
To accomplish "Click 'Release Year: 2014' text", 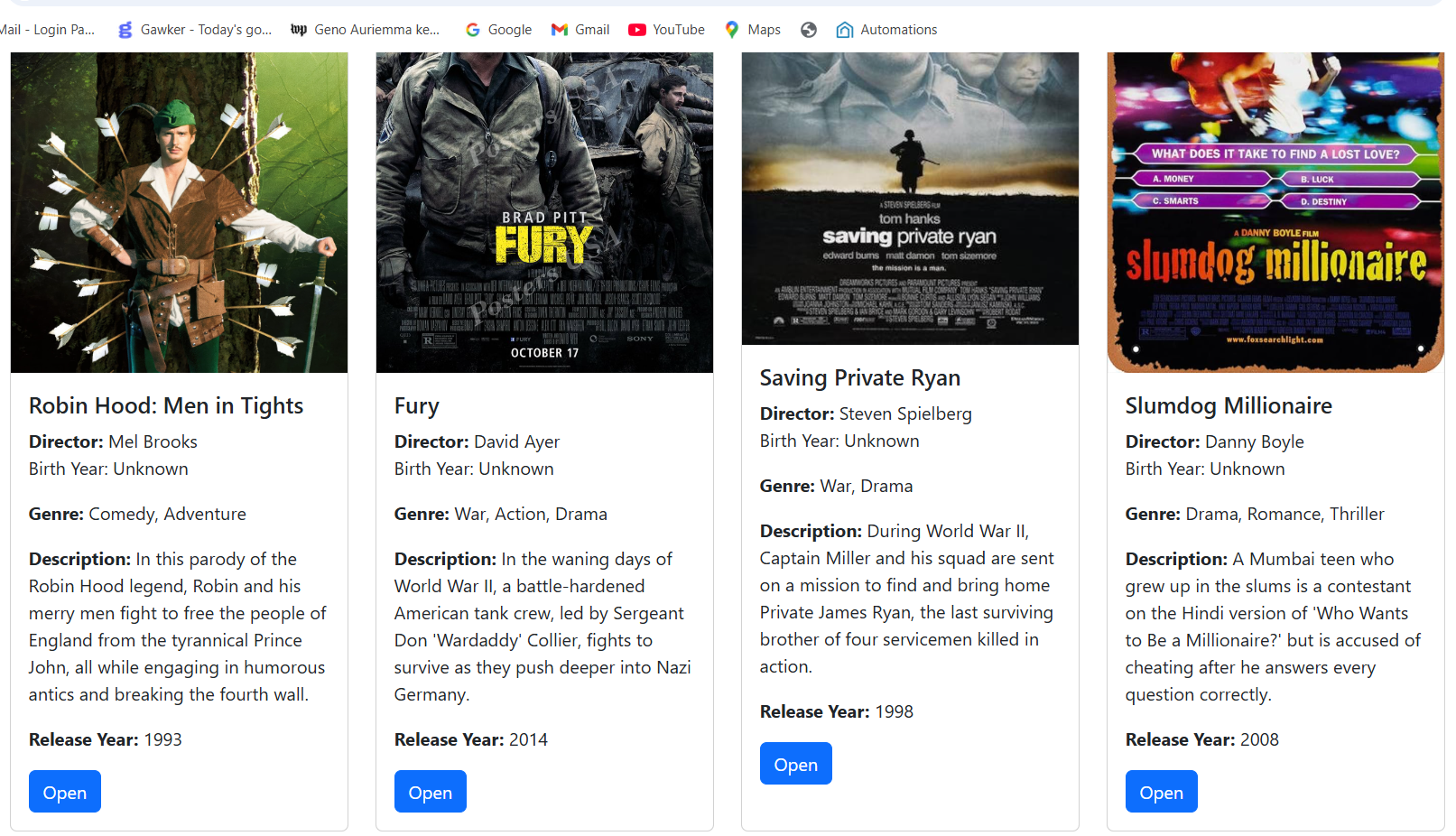I will pyautogui.click(x=471, y=739).
